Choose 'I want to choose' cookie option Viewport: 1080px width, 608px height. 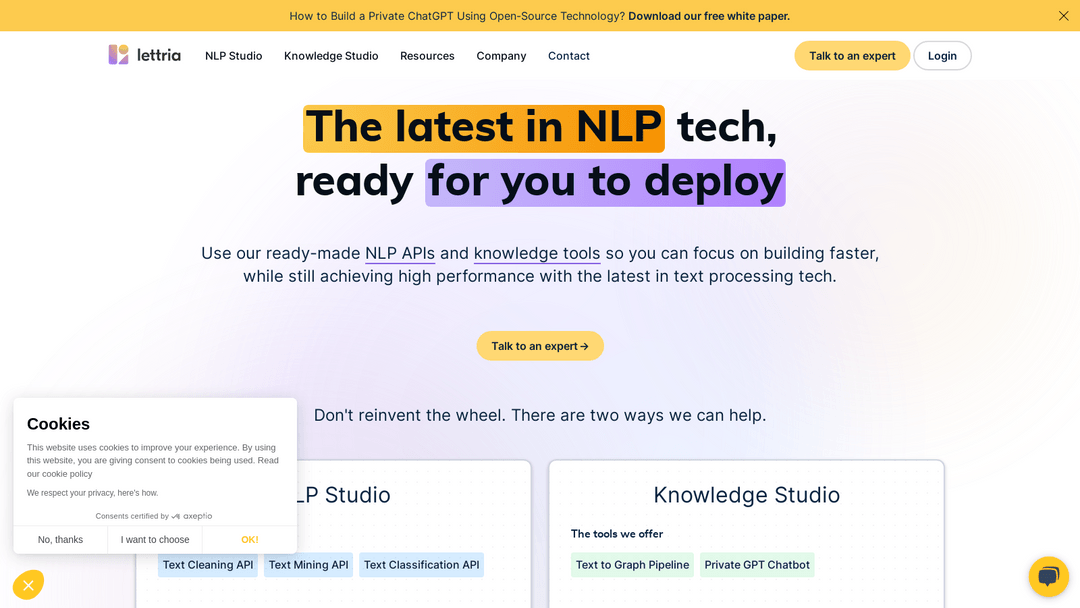pos(155,540)
